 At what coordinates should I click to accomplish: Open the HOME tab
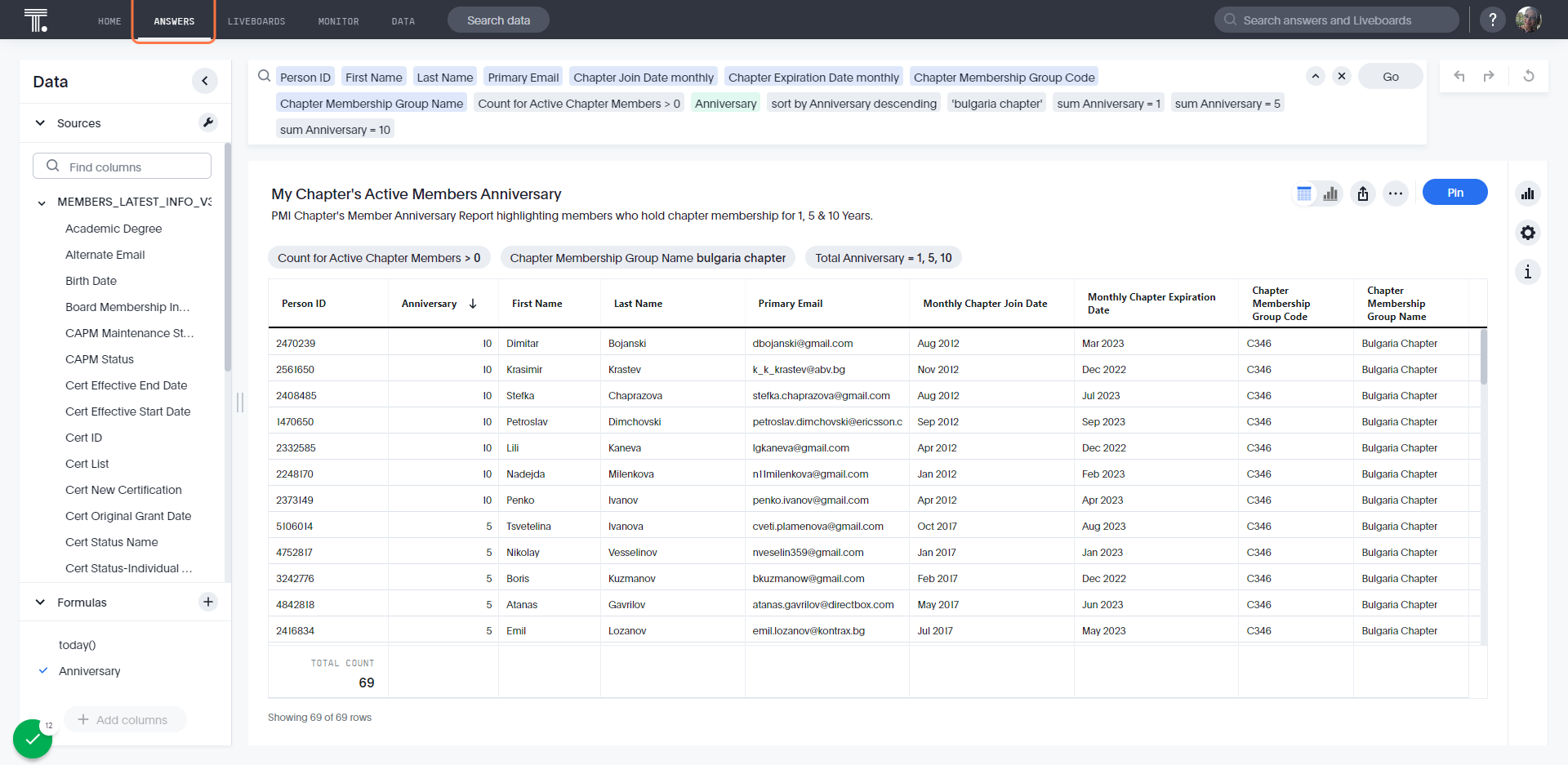point(109,21)
